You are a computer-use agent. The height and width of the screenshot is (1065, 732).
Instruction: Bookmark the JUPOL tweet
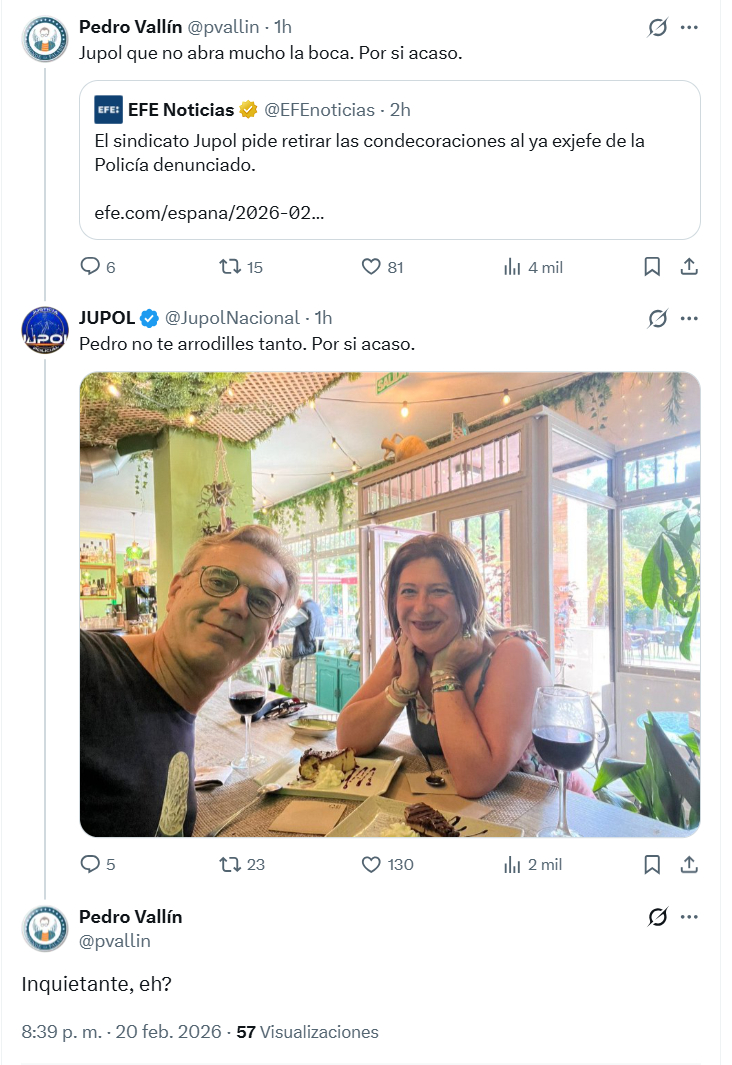point(652,864)
